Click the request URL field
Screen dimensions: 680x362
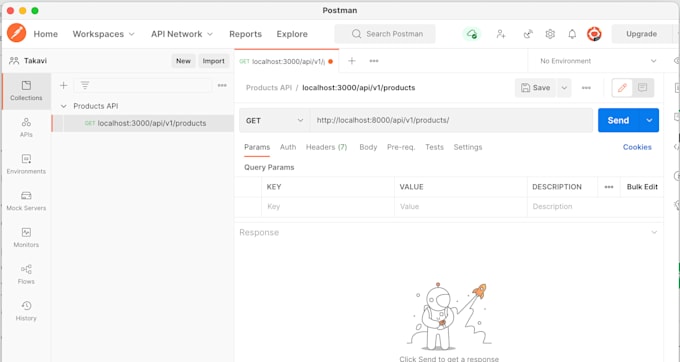(x=451, y=121)
